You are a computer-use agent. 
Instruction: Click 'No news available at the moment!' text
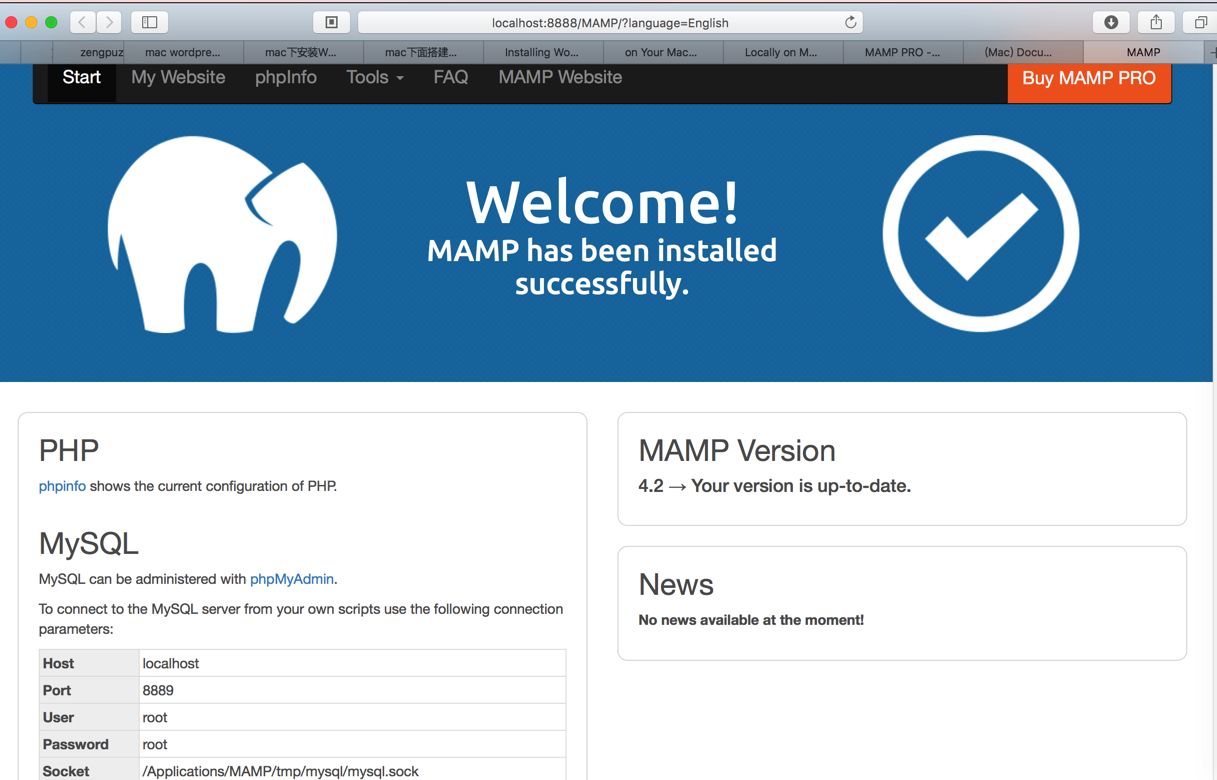click(x=751, y=620)
